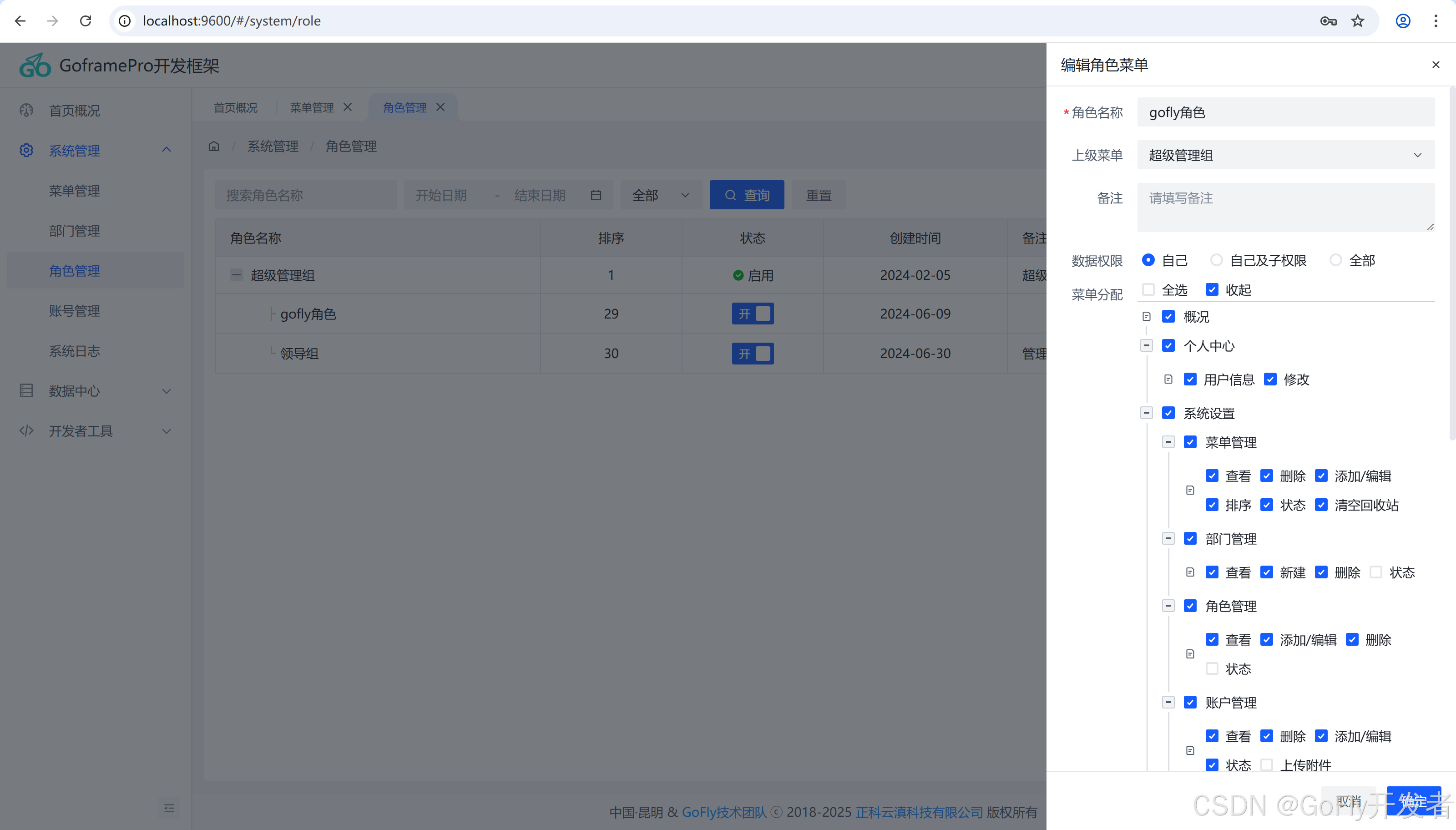Screen dimensions: 1456x830
Task: Click the 重置 reset button
Action: click(x=819, y=194)
